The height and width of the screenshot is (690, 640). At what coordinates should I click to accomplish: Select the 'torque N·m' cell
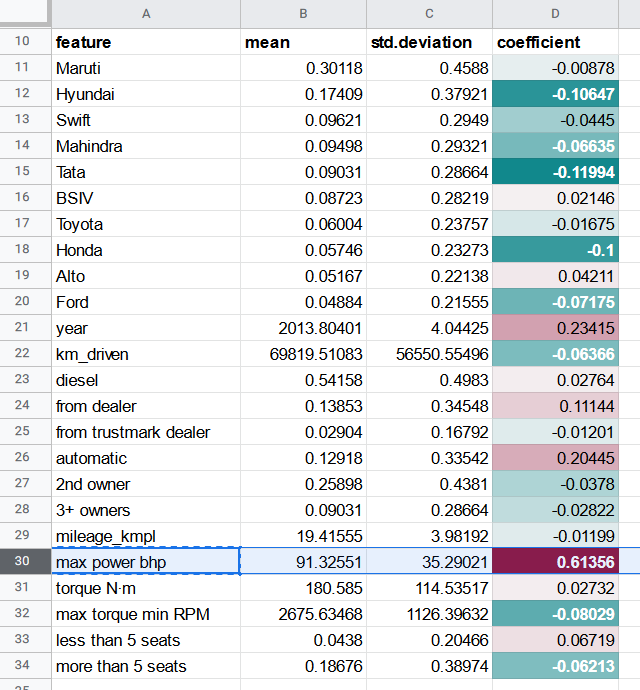tap(146, 587)
